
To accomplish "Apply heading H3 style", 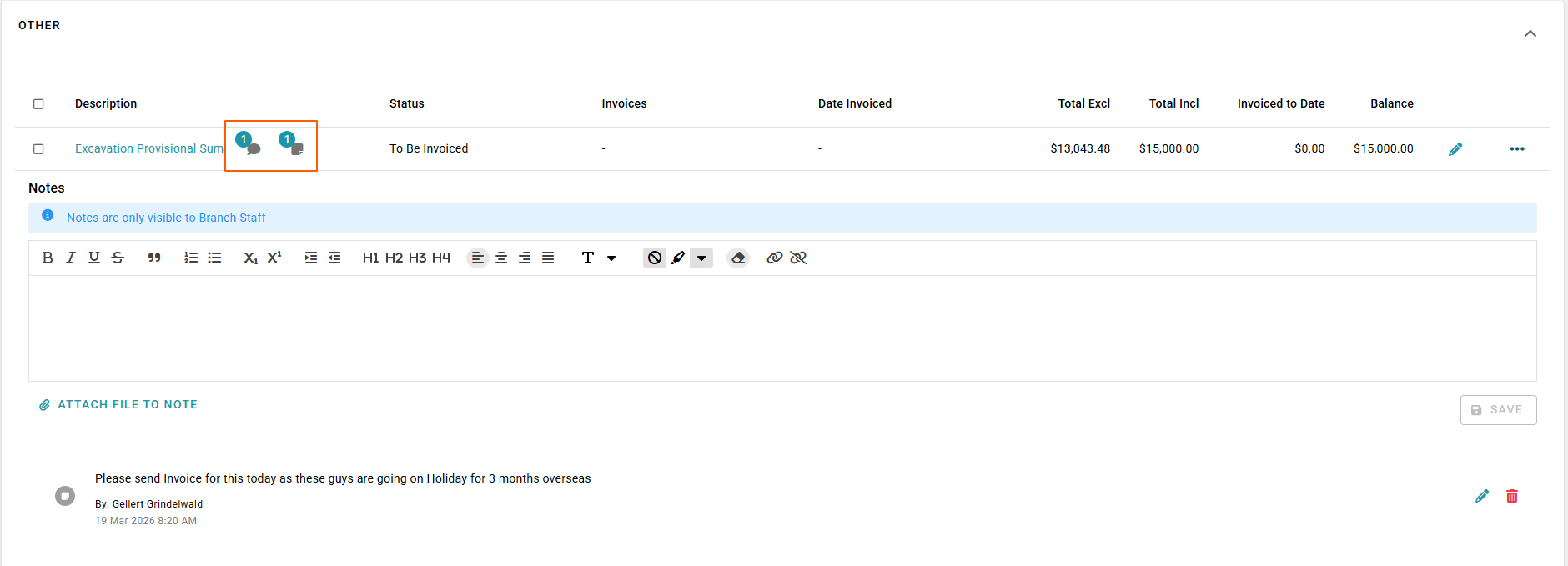I will [x=418, y=258].
